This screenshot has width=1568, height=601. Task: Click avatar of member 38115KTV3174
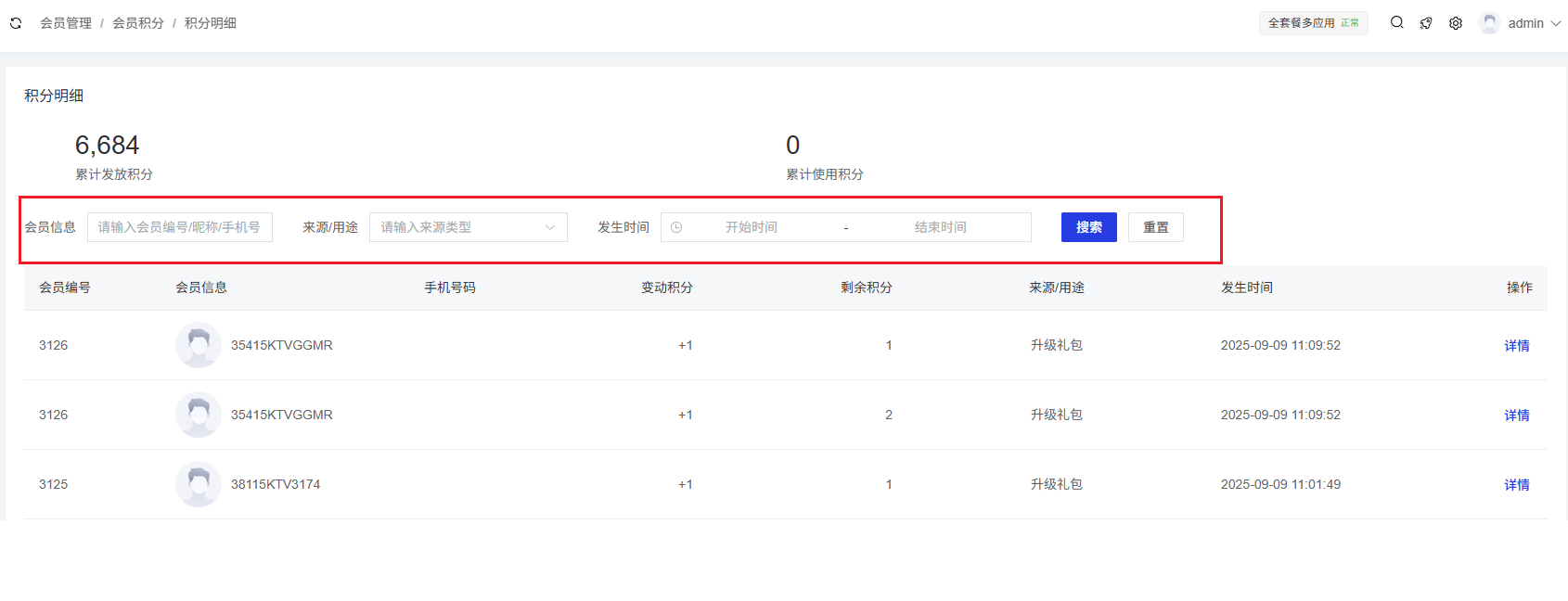[x=198, y=484]
